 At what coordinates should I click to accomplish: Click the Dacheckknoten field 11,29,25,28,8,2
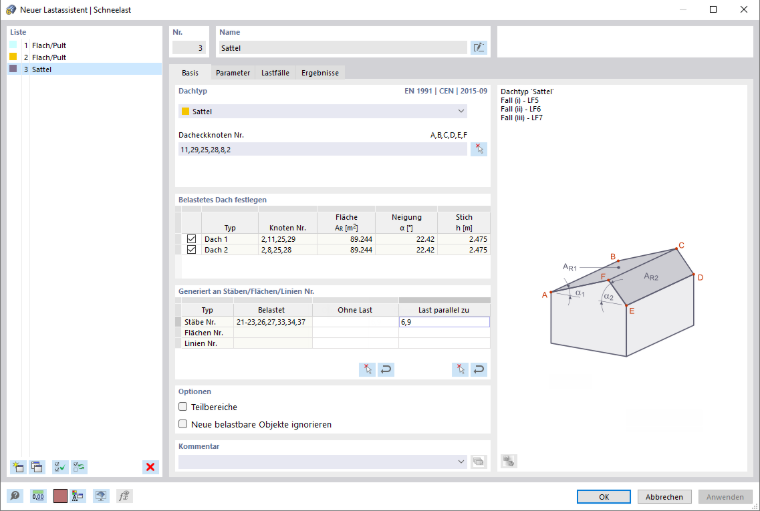(x=323, y=149)
